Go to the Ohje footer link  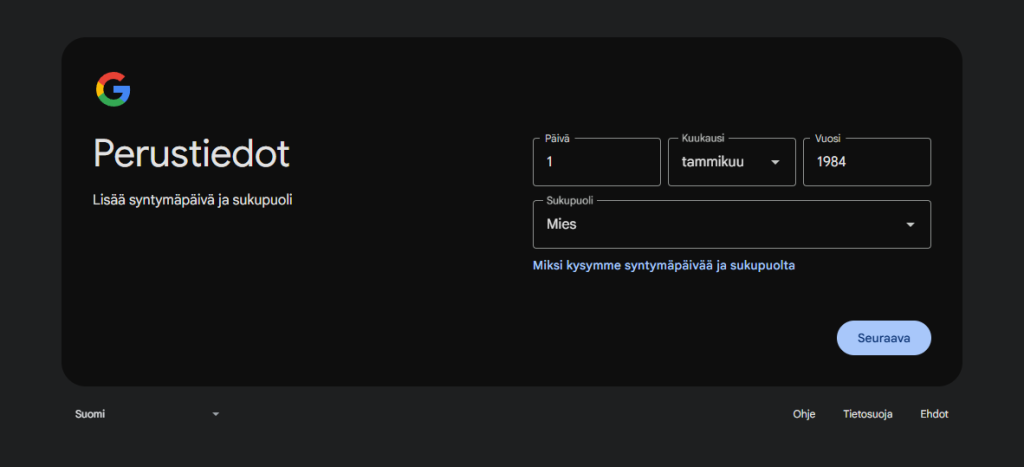click(x=804, y=414)
